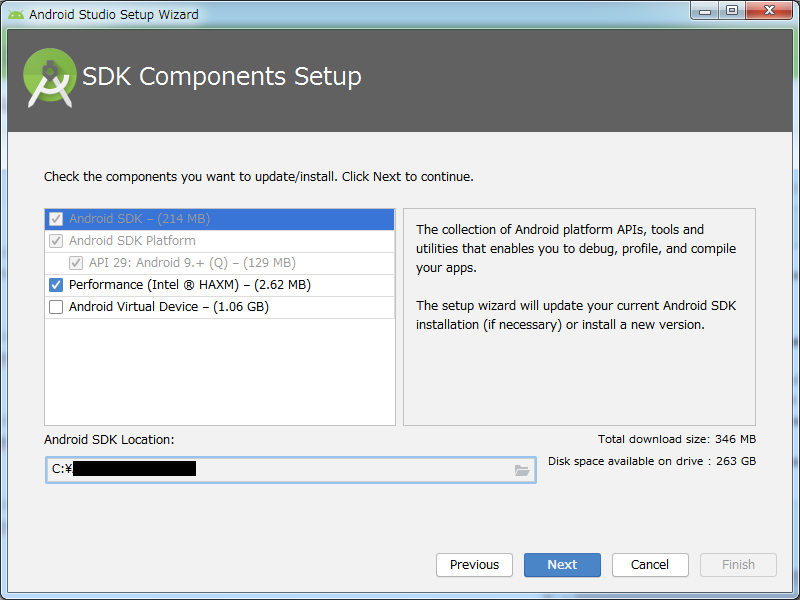Enable the Android Virtual Device checkbox
The image size is (800, 600).
tap(56, 307)
